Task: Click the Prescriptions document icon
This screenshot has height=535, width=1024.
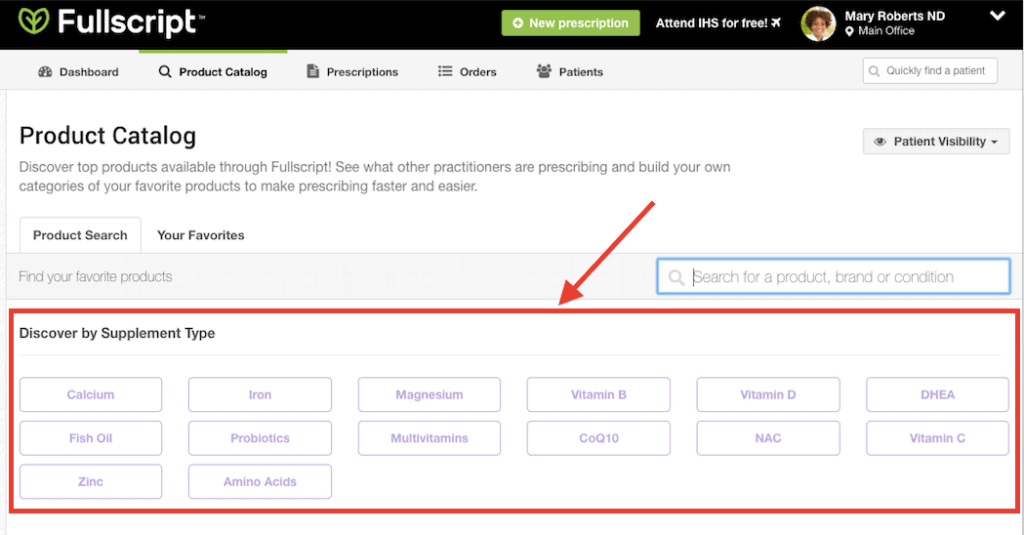Action: pos(313,71)
